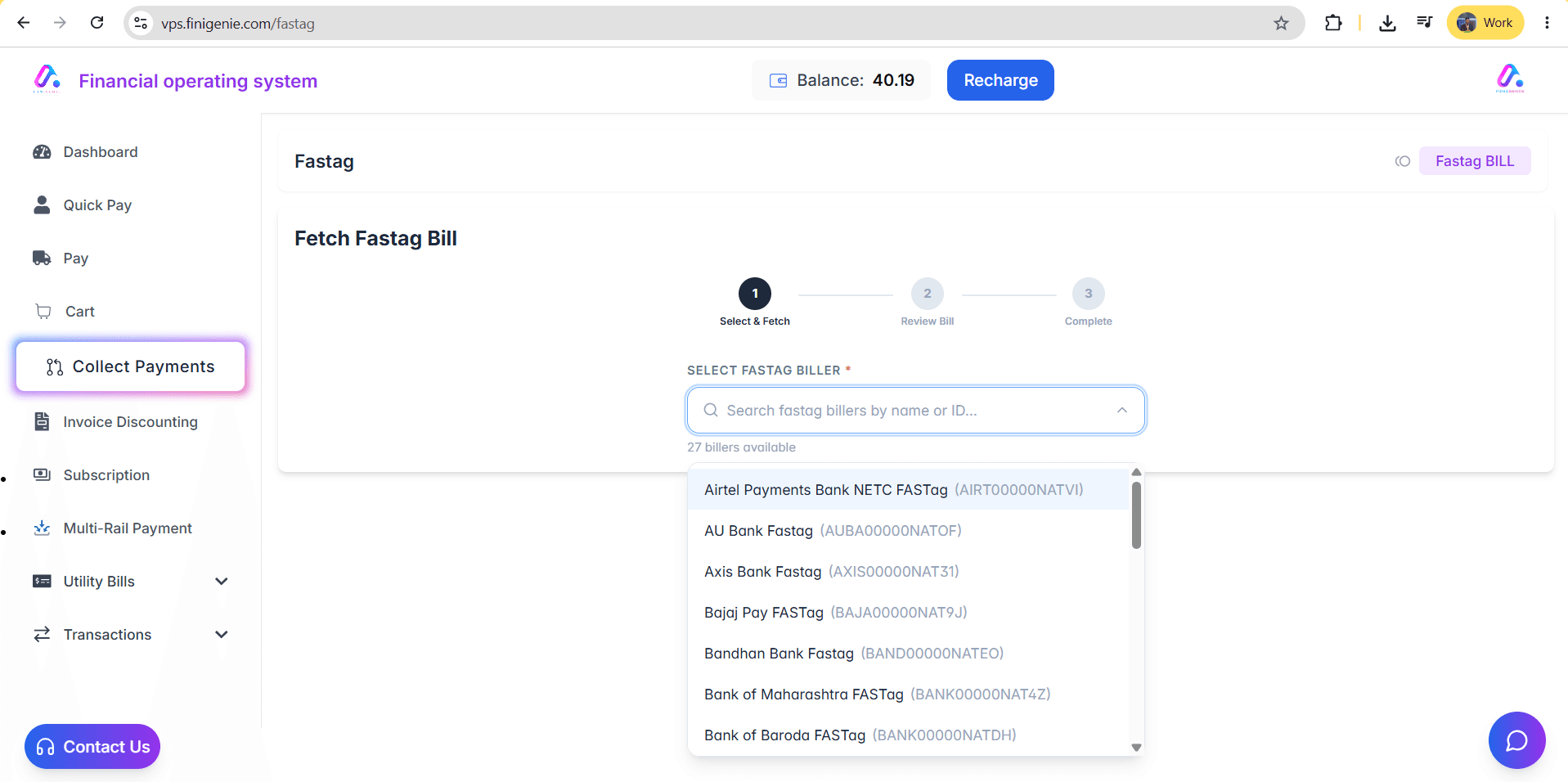1568x782 pixels.
Task: Open the browser downloads icon
Action: pyautogui.click(x=1387, y=23)
